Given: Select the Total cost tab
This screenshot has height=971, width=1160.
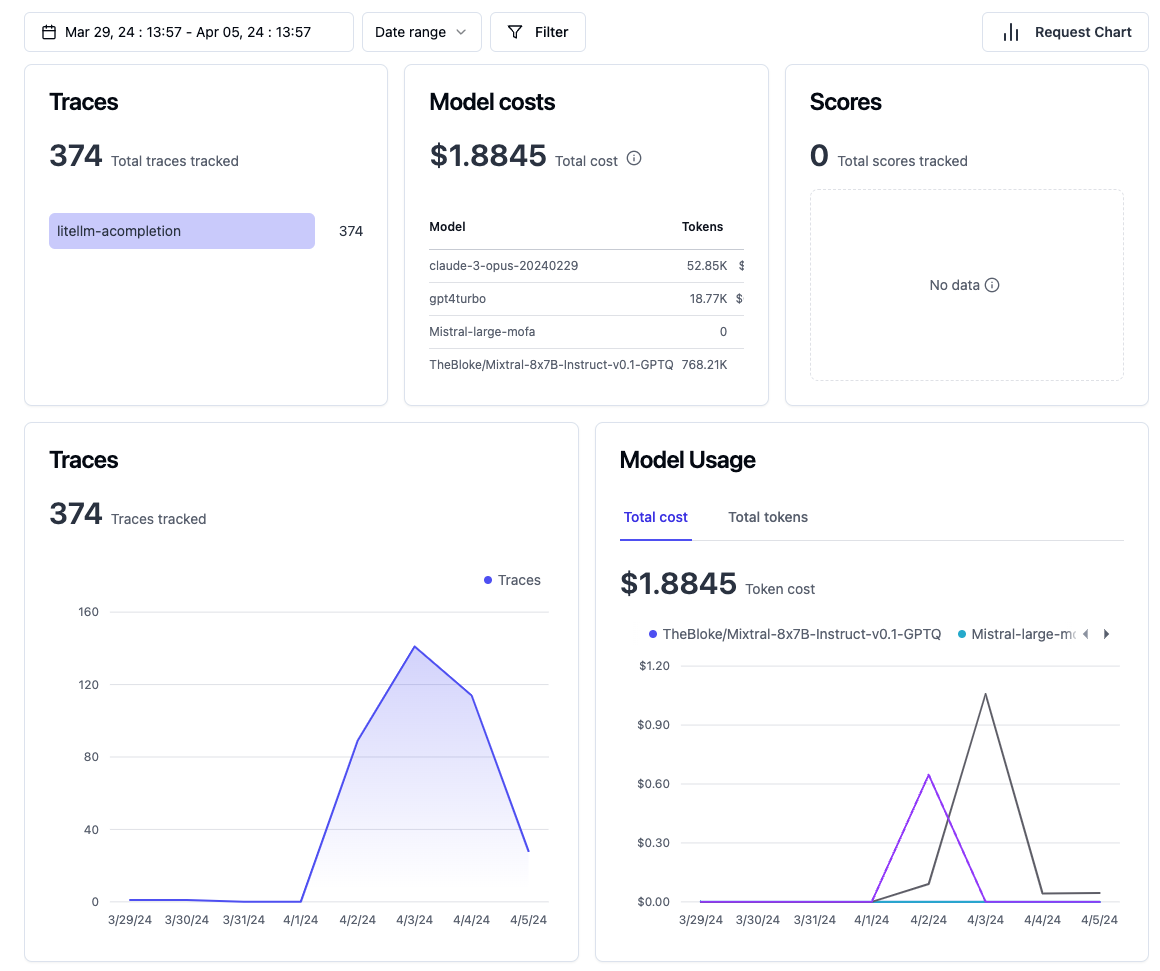Looking at the screenshot, I should coord(655,517).
